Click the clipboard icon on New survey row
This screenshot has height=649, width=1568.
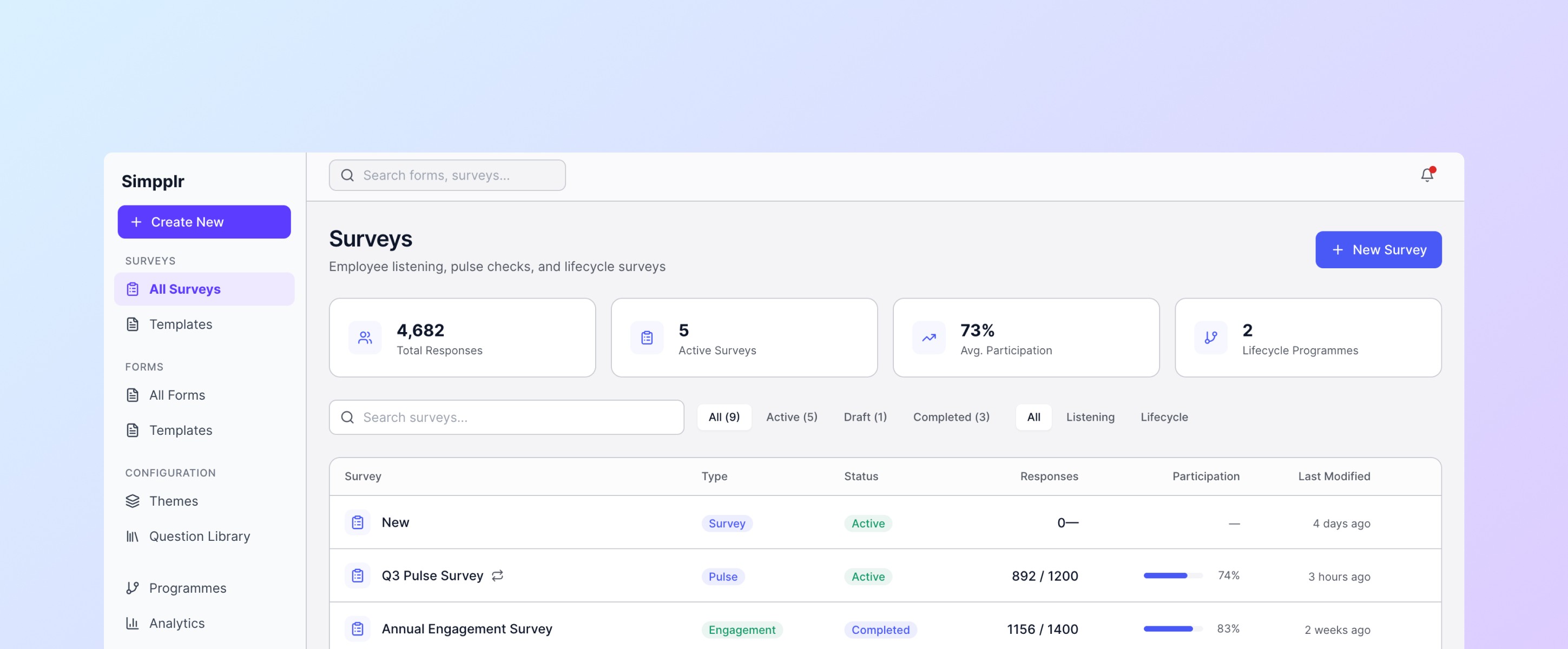(x=357, y=522)
